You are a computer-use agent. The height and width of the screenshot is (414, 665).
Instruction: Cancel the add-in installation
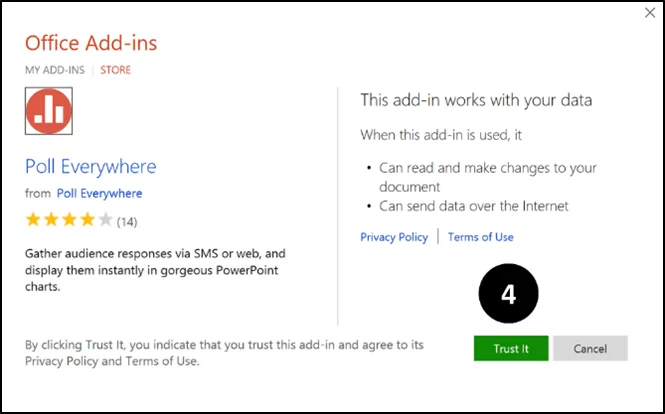(590, 348)
